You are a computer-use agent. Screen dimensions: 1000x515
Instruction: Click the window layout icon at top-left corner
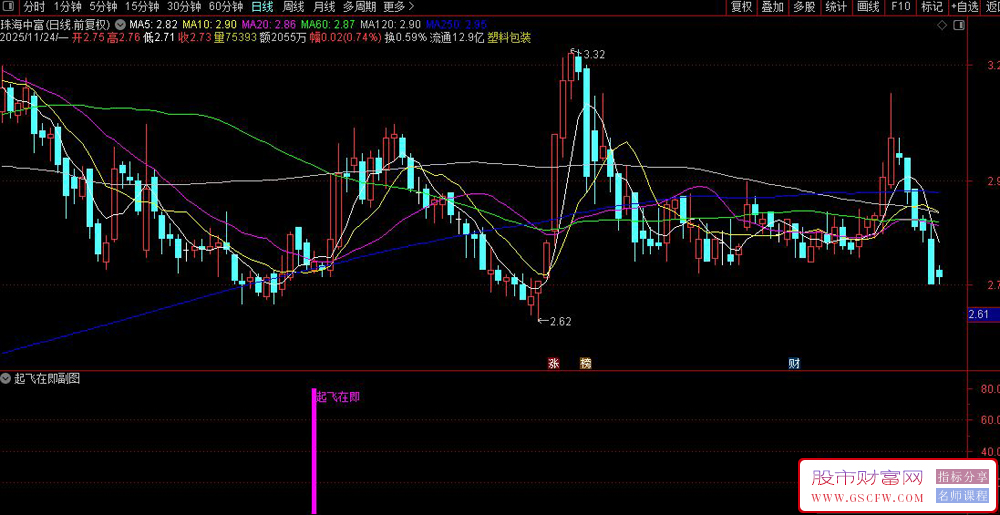9,7
